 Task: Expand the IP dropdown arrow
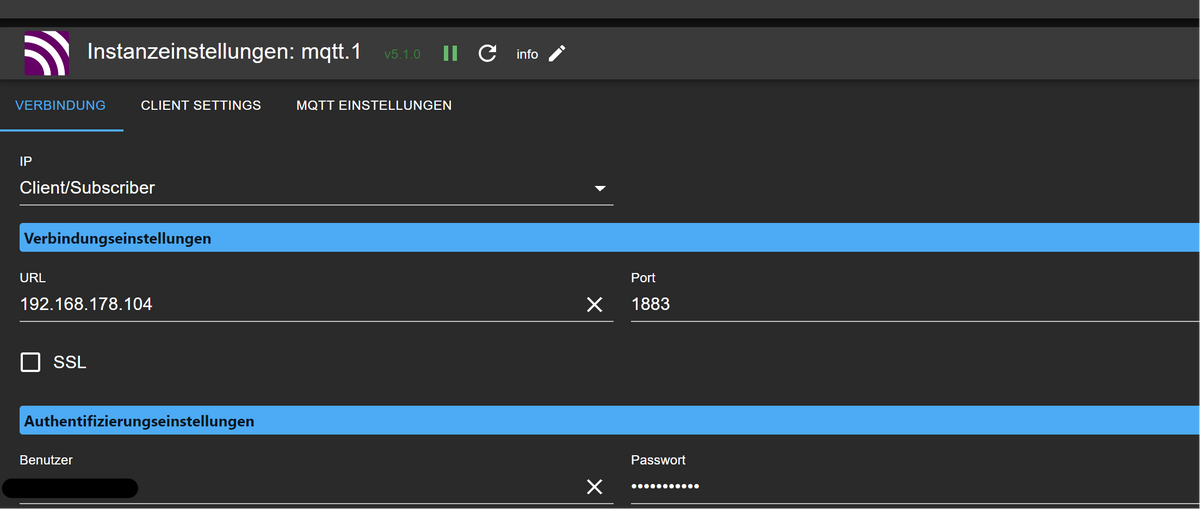600,188
